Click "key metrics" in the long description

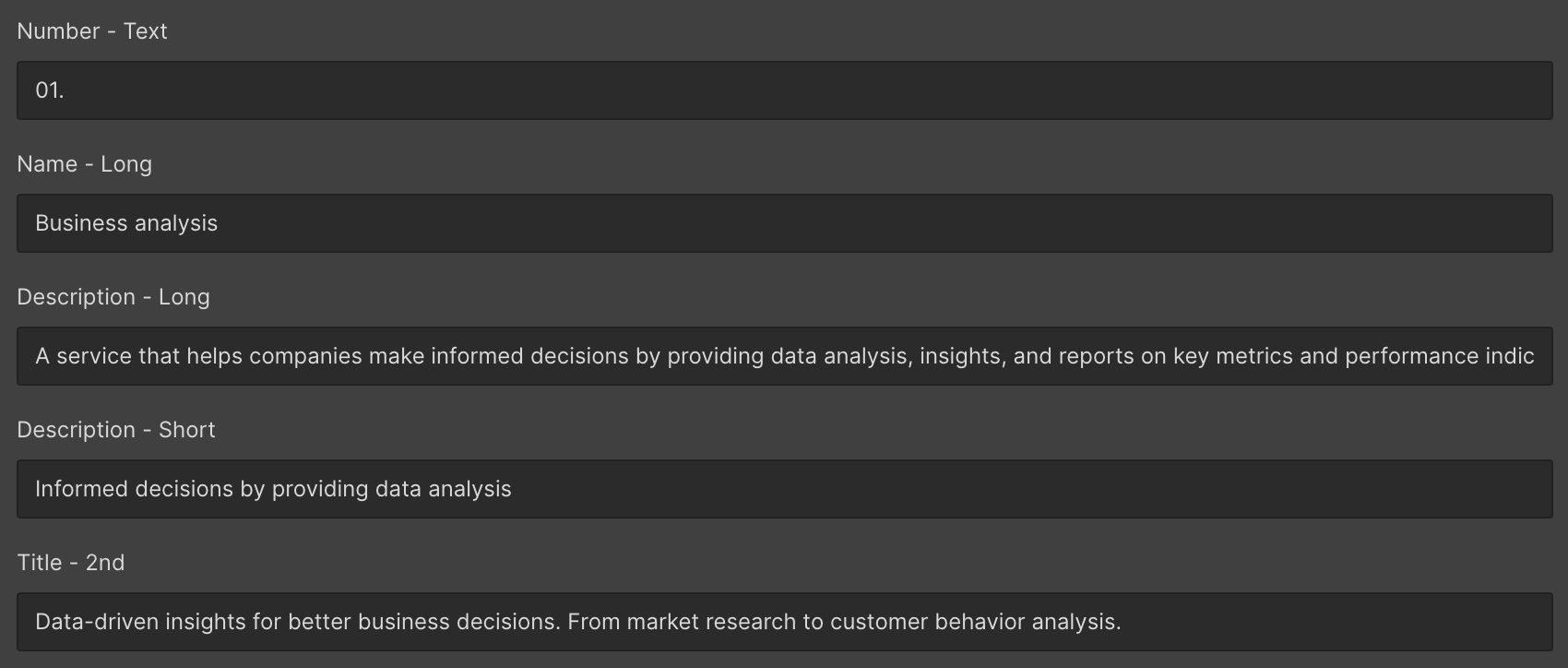coord(1232,356)
